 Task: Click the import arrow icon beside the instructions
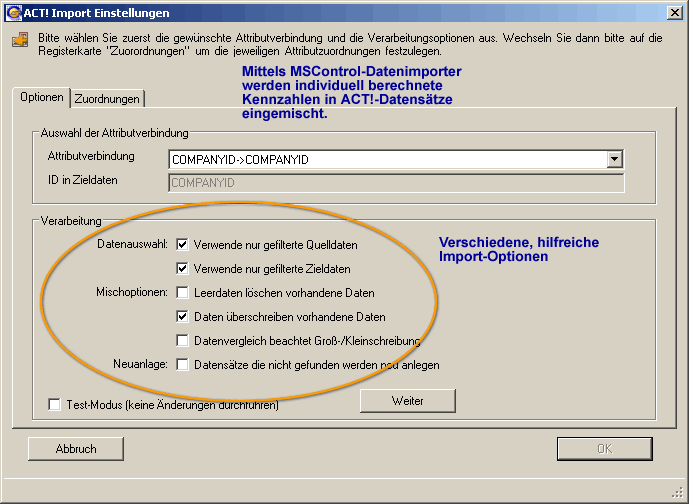20,40
